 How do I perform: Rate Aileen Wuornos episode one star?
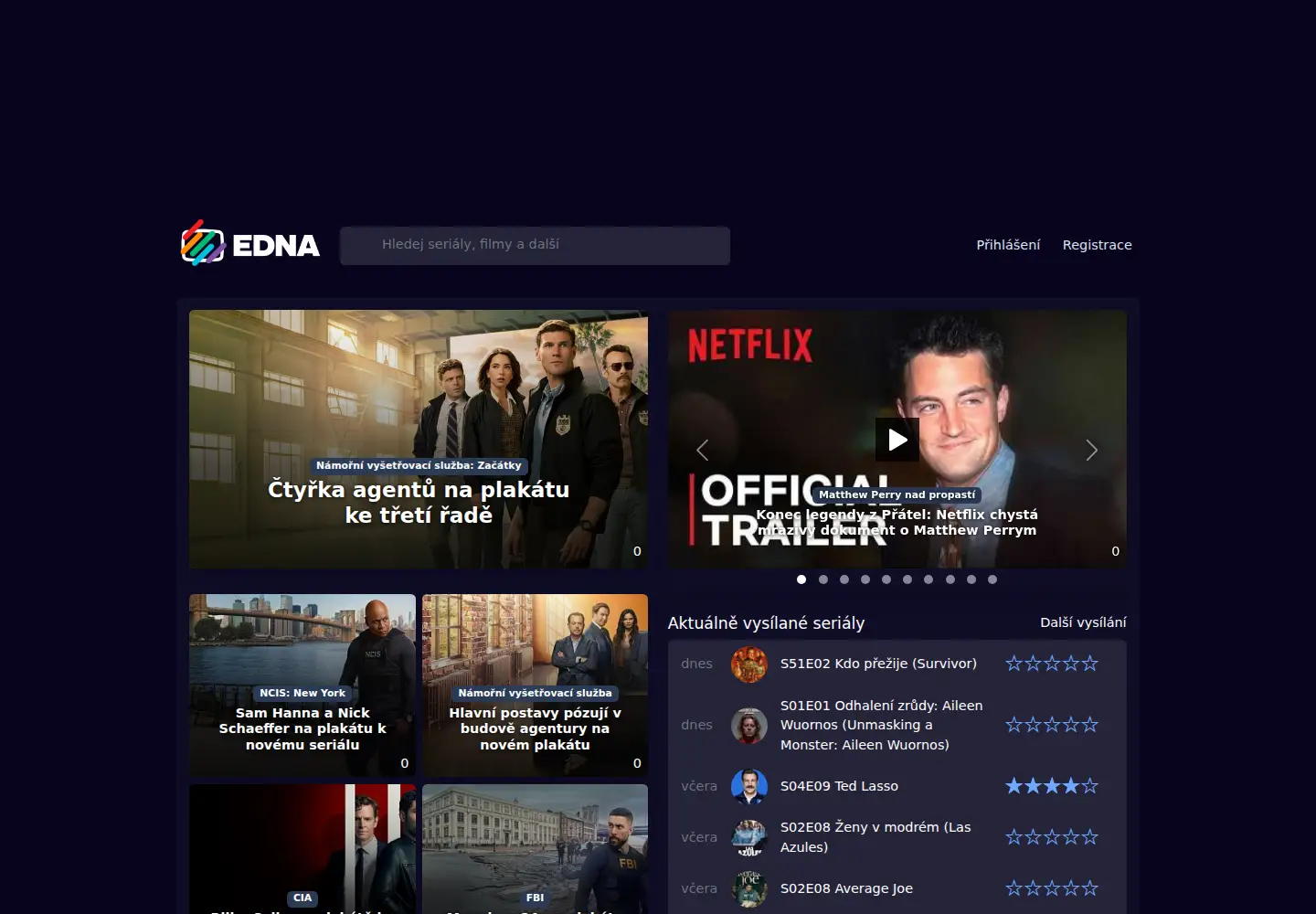tap(1014, 725)
